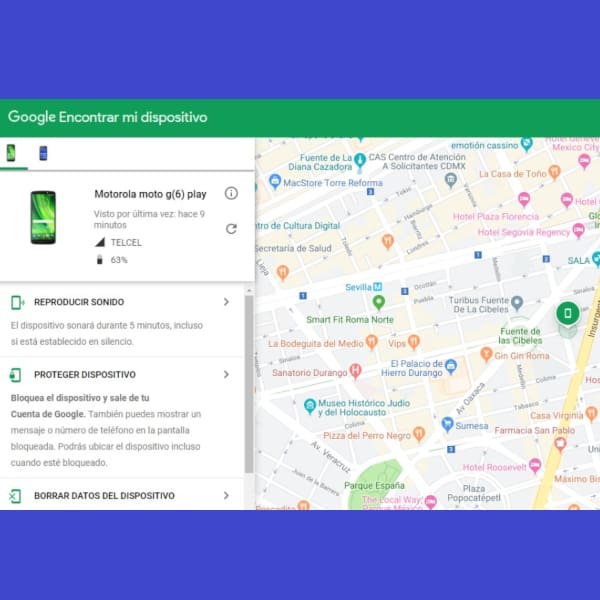The image size is (600, 600).
Task: Click the Turibus Fuente De La Cibeles pin
Action: tap(517, 303)
